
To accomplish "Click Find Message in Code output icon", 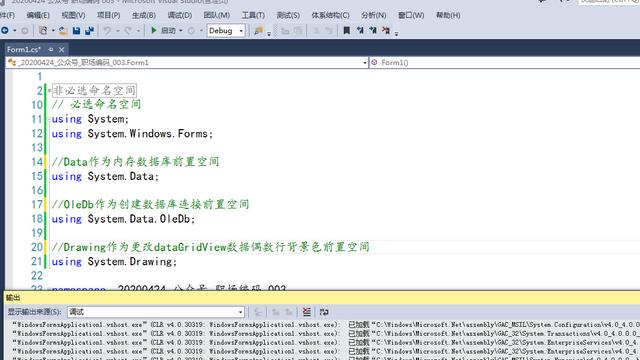I will click(x=258, y=312).
